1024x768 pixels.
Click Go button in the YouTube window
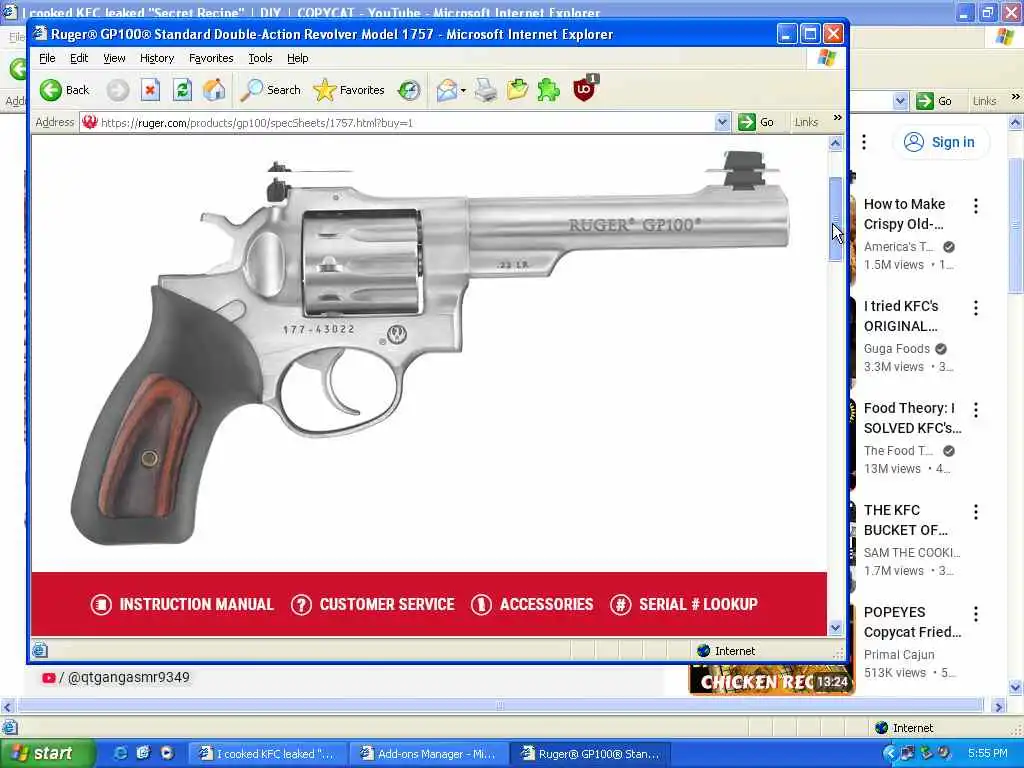point(934,101)
